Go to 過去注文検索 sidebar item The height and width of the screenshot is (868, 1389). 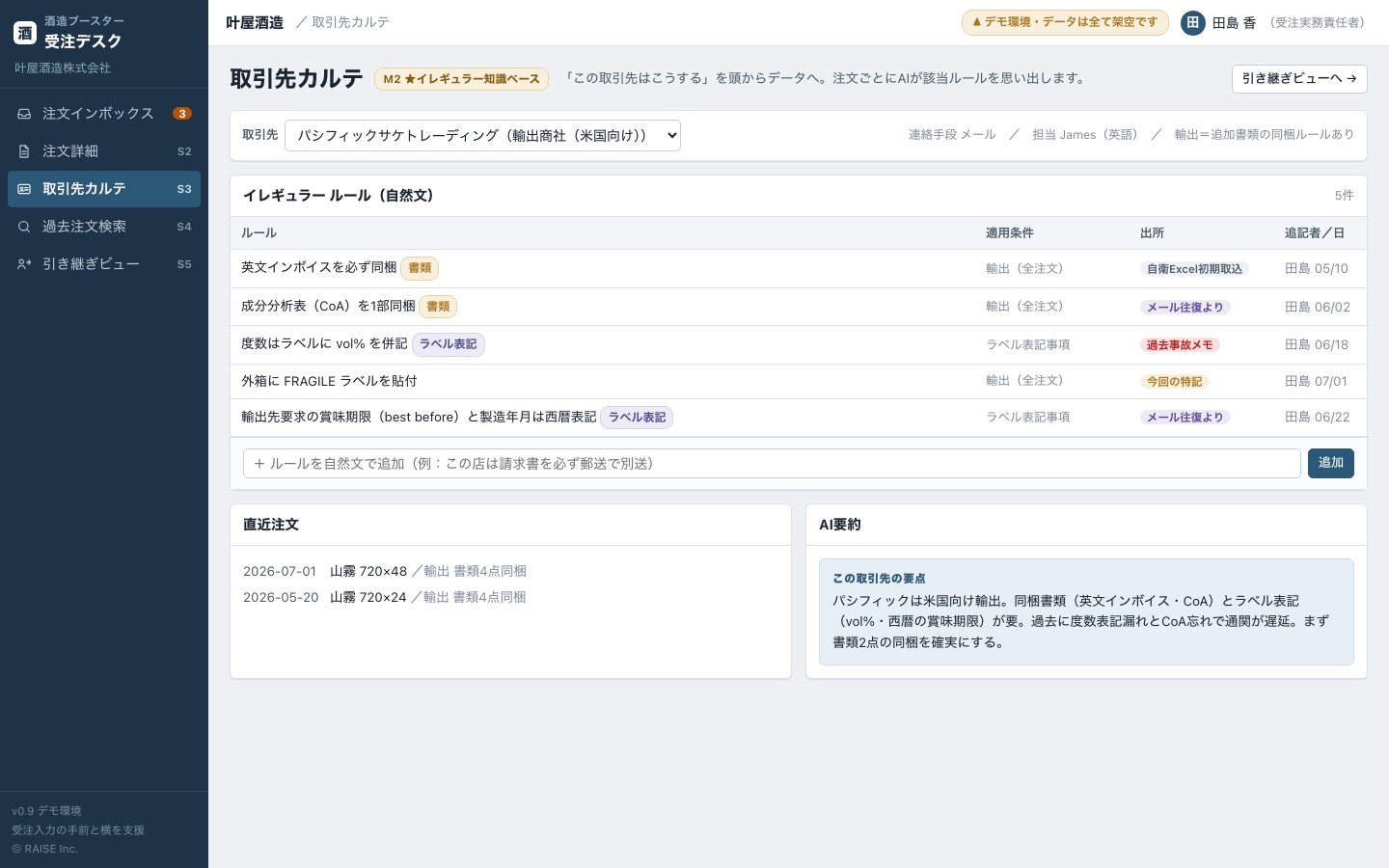coord(104,227)
